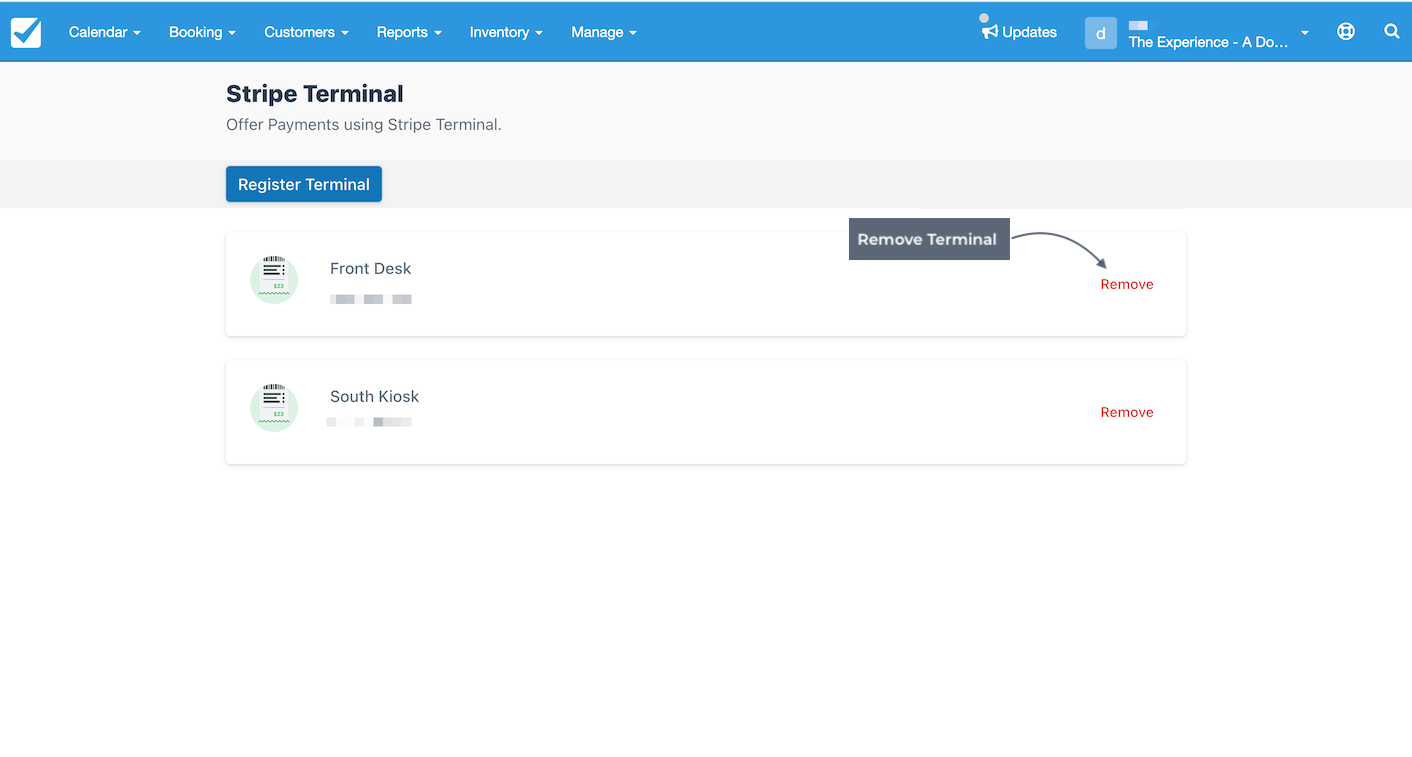This screenshot has height=757, width=1412.
Task: Click the Checkfront checkmark logo
Action: pos(26,32)
